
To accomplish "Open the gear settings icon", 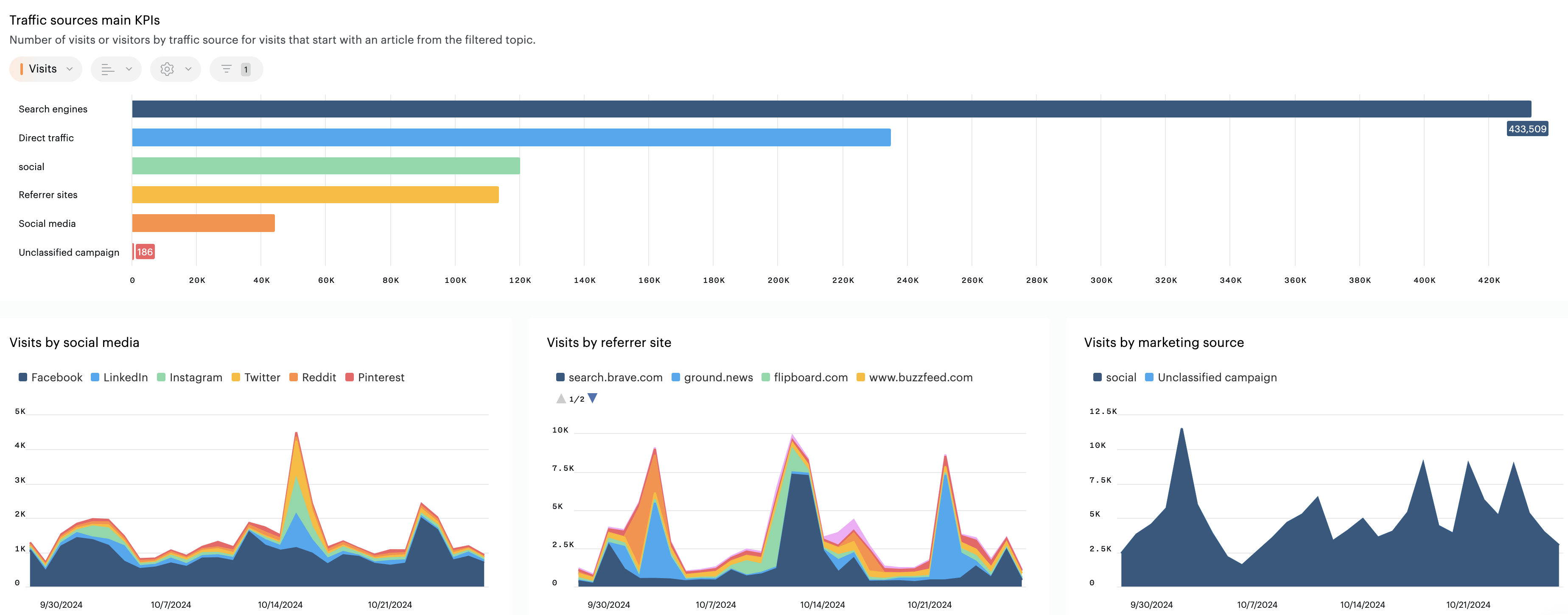I will click(x=167, y=70).
